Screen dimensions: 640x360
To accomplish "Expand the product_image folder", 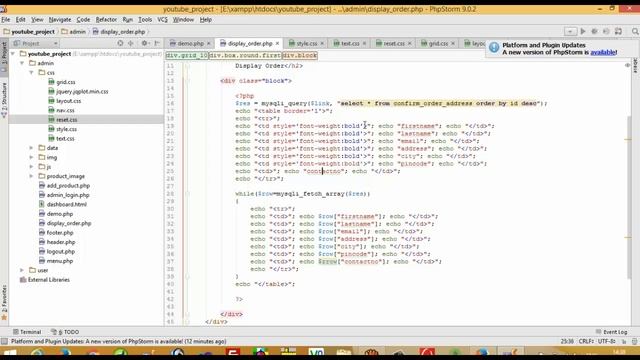I will coord(31,176).
